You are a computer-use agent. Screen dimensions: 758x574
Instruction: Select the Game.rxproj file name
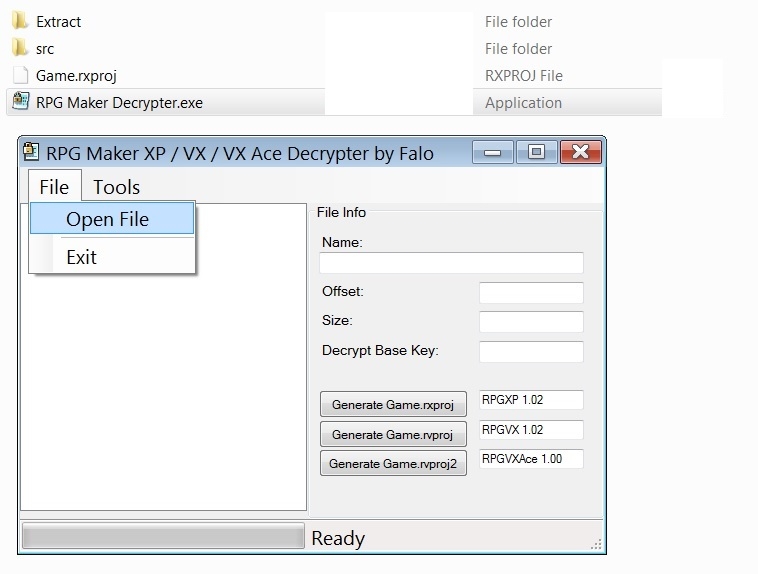(x=76, y=76)
